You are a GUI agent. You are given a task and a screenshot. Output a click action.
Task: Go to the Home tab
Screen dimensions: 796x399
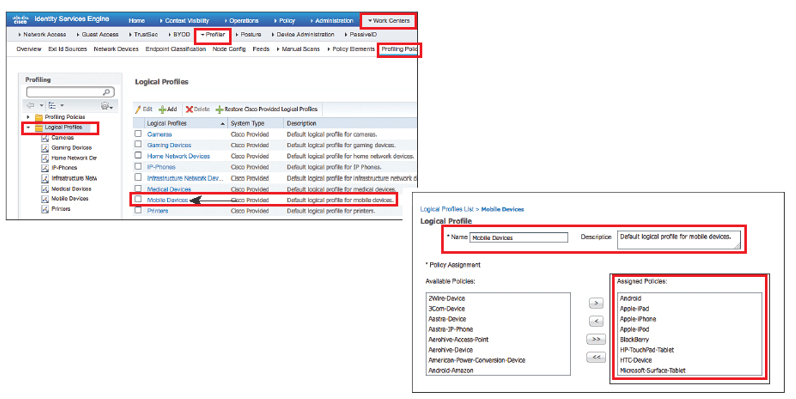coord(137,21)
